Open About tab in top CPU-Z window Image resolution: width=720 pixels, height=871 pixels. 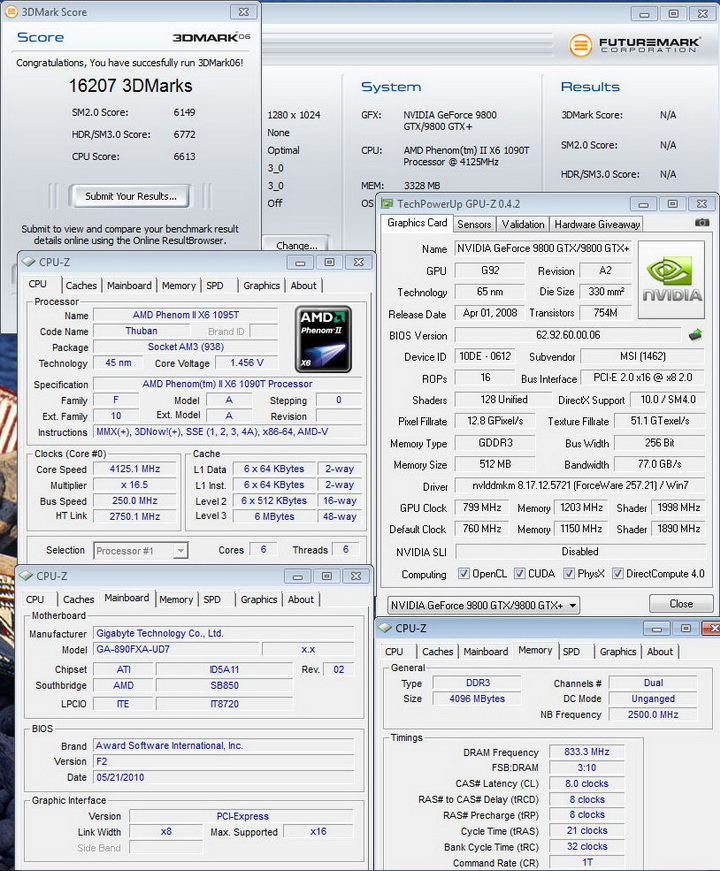(x=303, y=286)
